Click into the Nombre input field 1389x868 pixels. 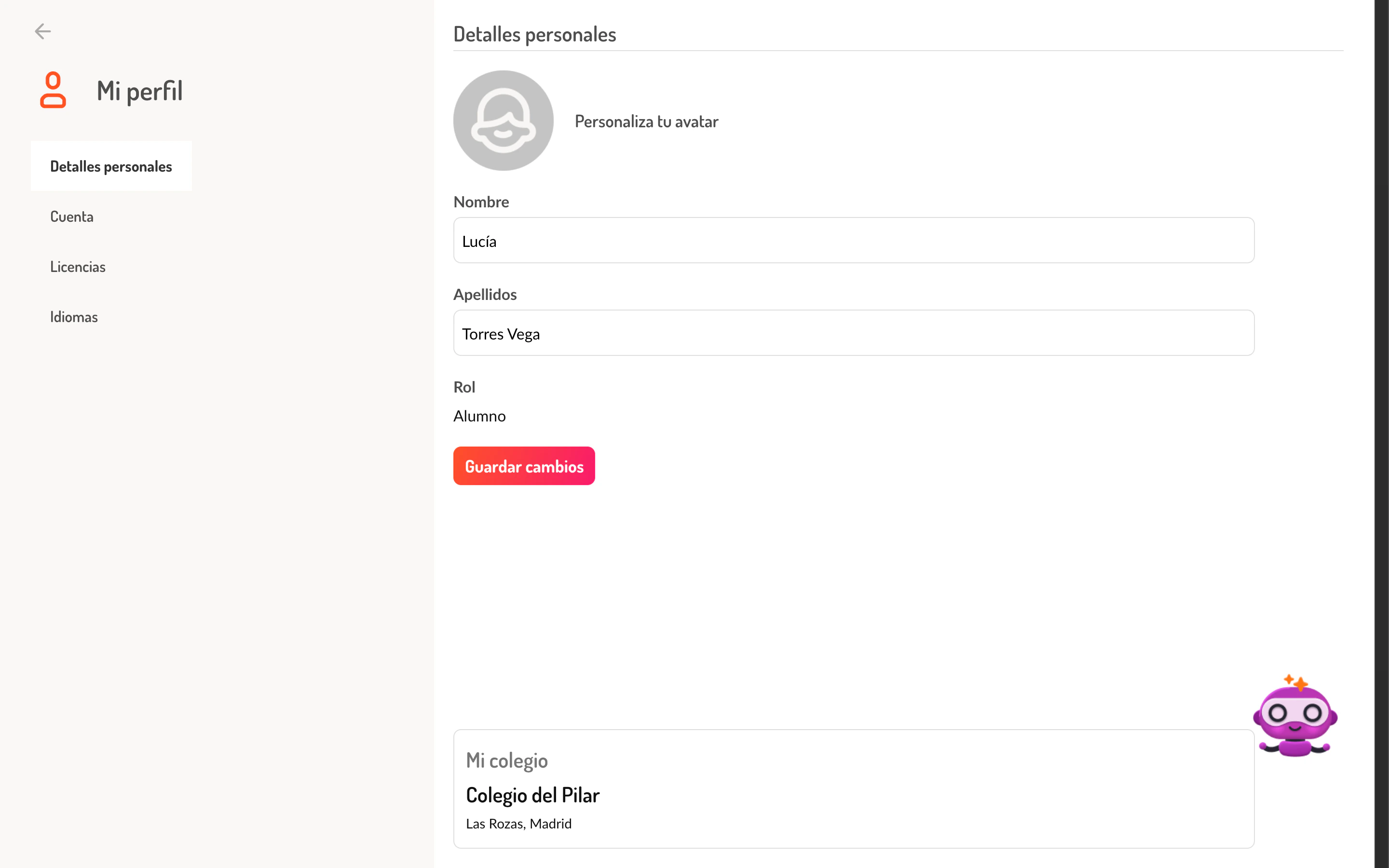point(854,241)
